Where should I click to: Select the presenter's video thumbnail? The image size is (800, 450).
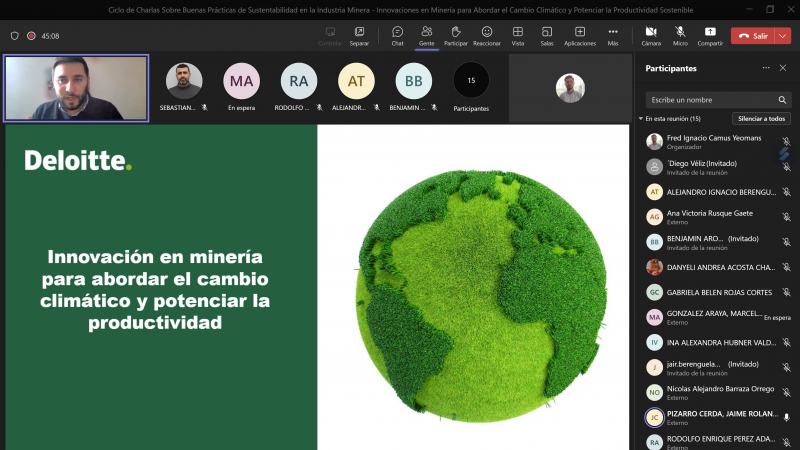click(x=76, y=88)
